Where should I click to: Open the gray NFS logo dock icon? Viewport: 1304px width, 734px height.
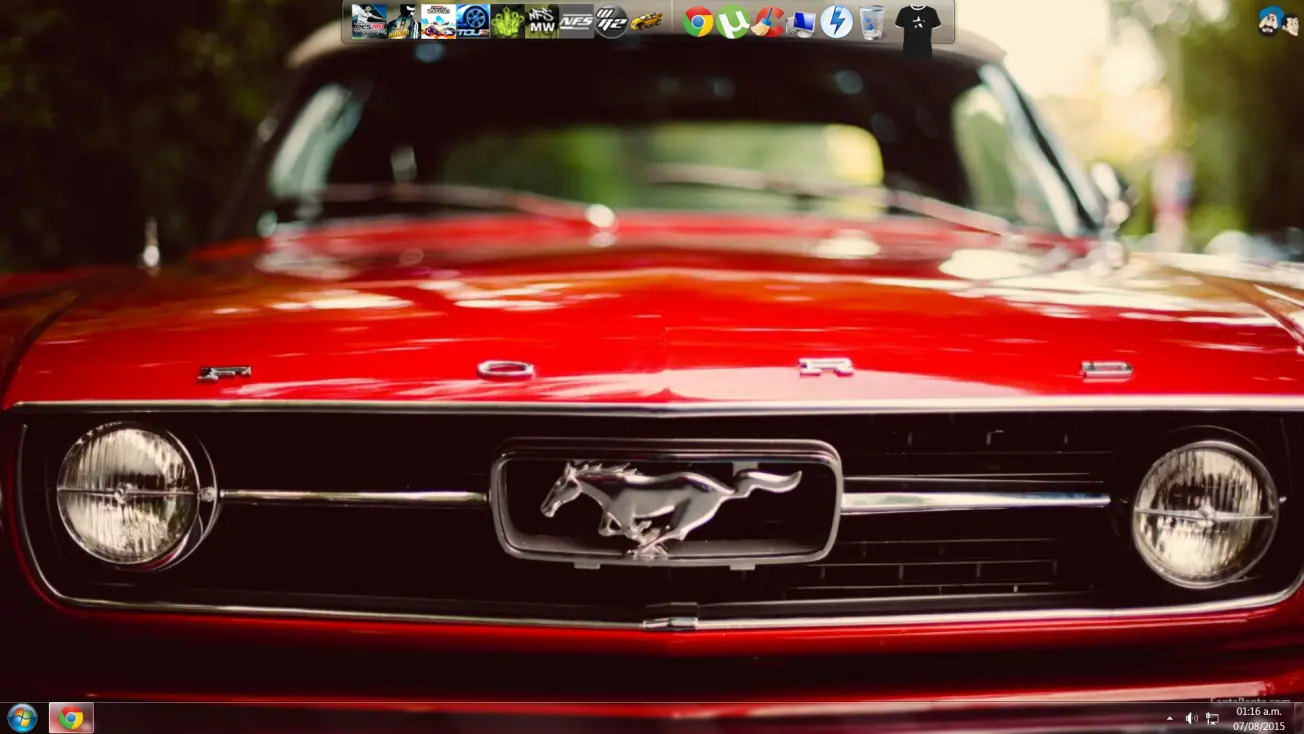click(x=576, y=21)
